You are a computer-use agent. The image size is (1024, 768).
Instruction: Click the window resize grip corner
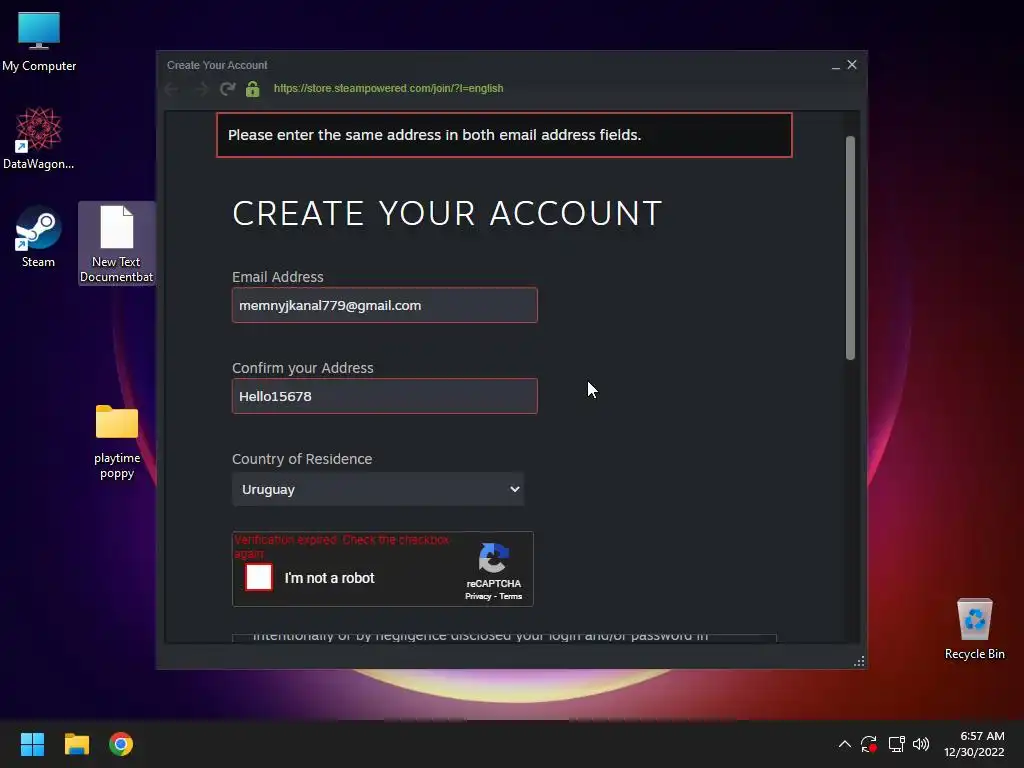pos(859,662)
